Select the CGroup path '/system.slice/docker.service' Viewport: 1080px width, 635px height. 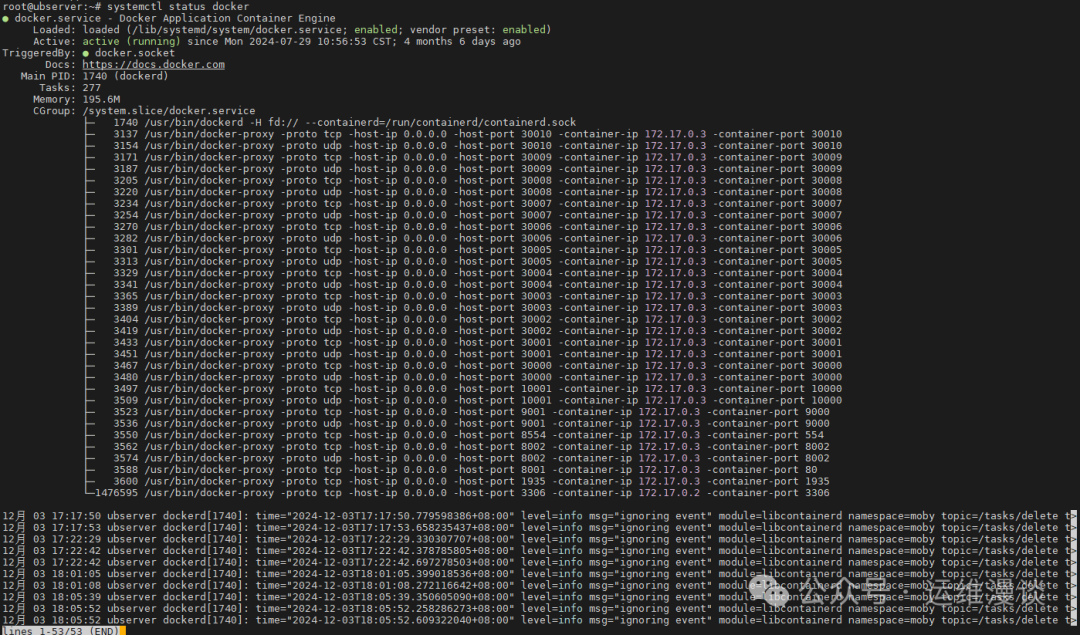point(169,111)
